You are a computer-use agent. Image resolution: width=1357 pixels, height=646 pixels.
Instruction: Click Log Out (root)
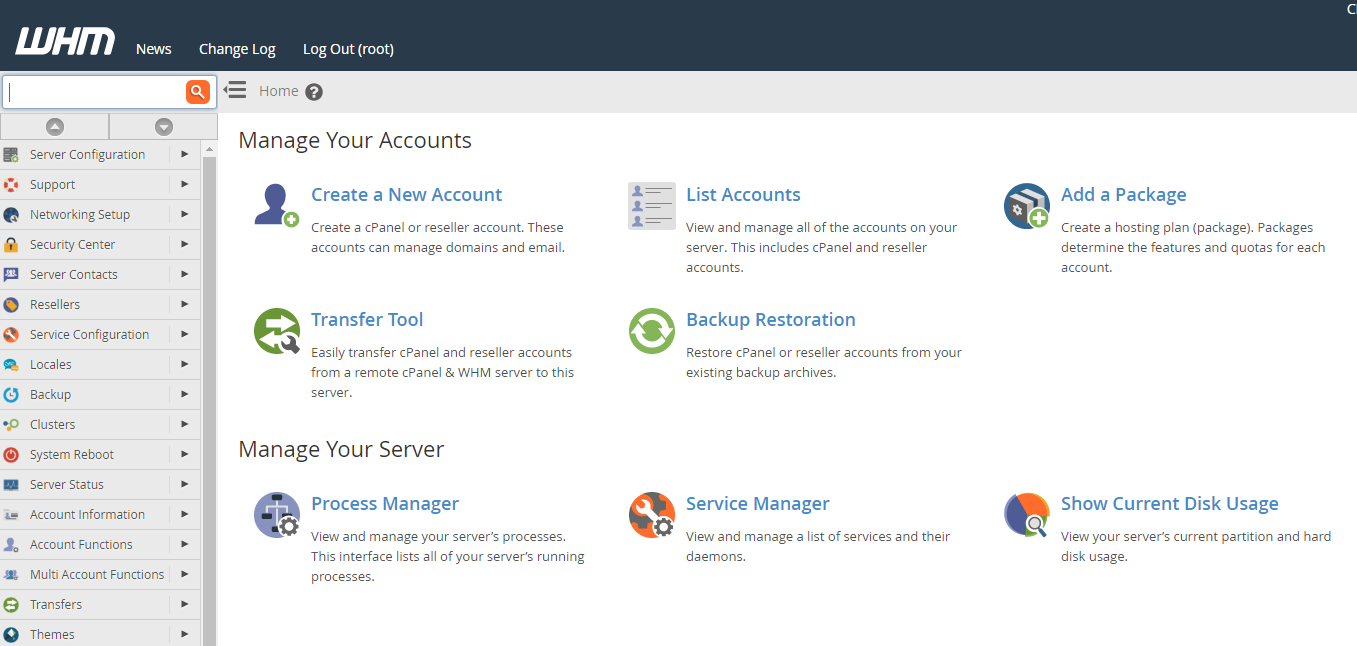coord(348,49)
